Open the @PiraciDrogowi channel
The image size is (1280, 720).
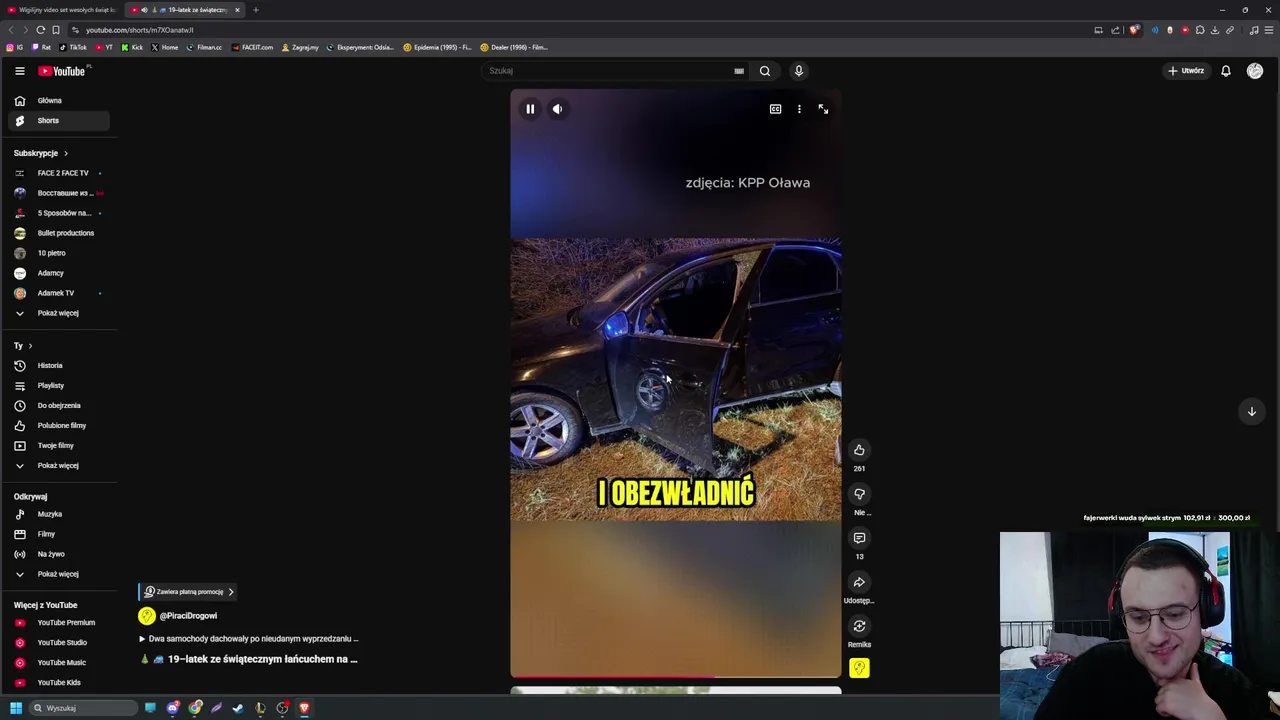(x=188, y=616)
